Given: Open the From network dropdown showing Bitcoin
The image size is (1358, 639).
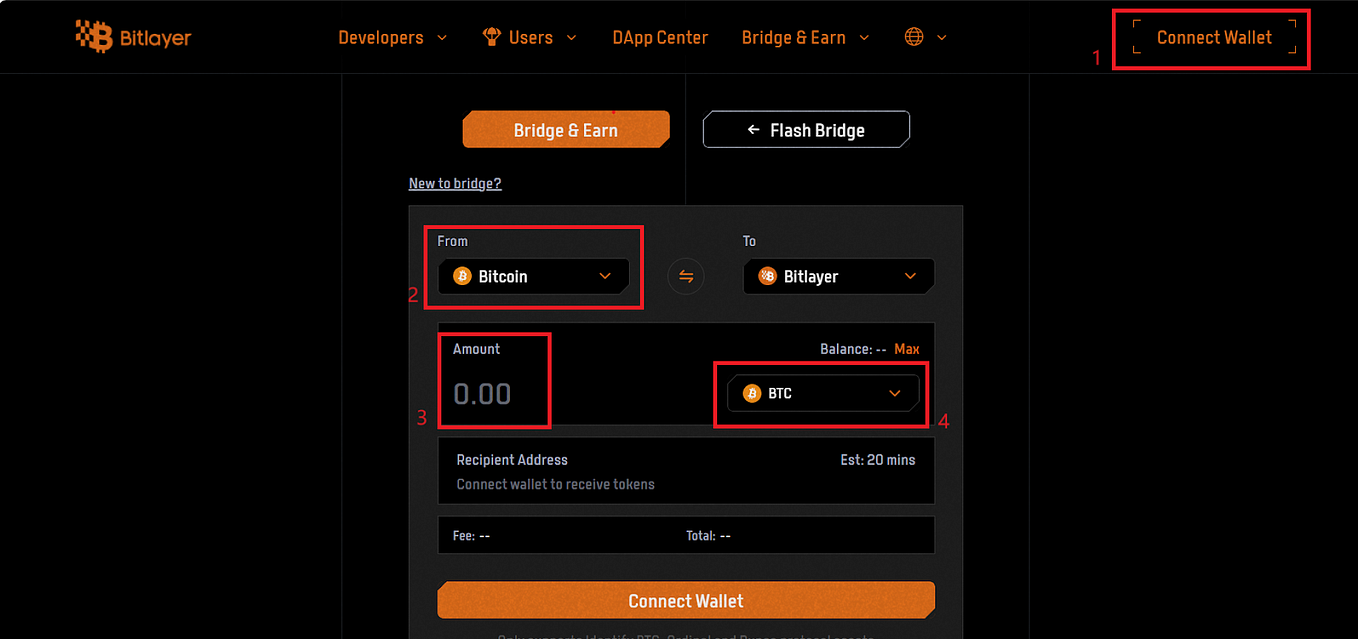Looking at the screenshot, I should 534,275.
